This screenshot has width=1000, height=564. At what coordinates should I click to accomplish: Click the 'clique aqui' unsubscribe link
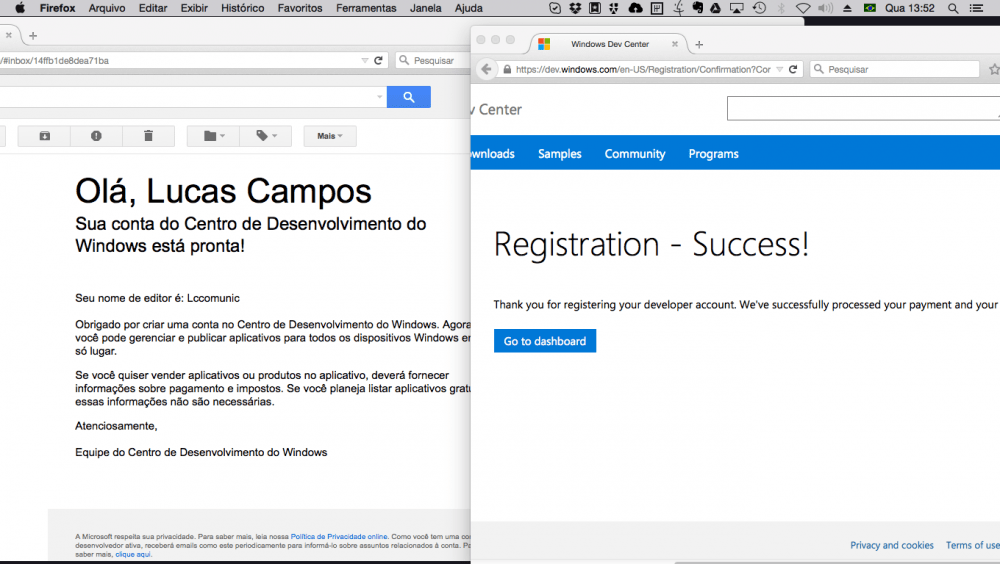coord(133,554)
